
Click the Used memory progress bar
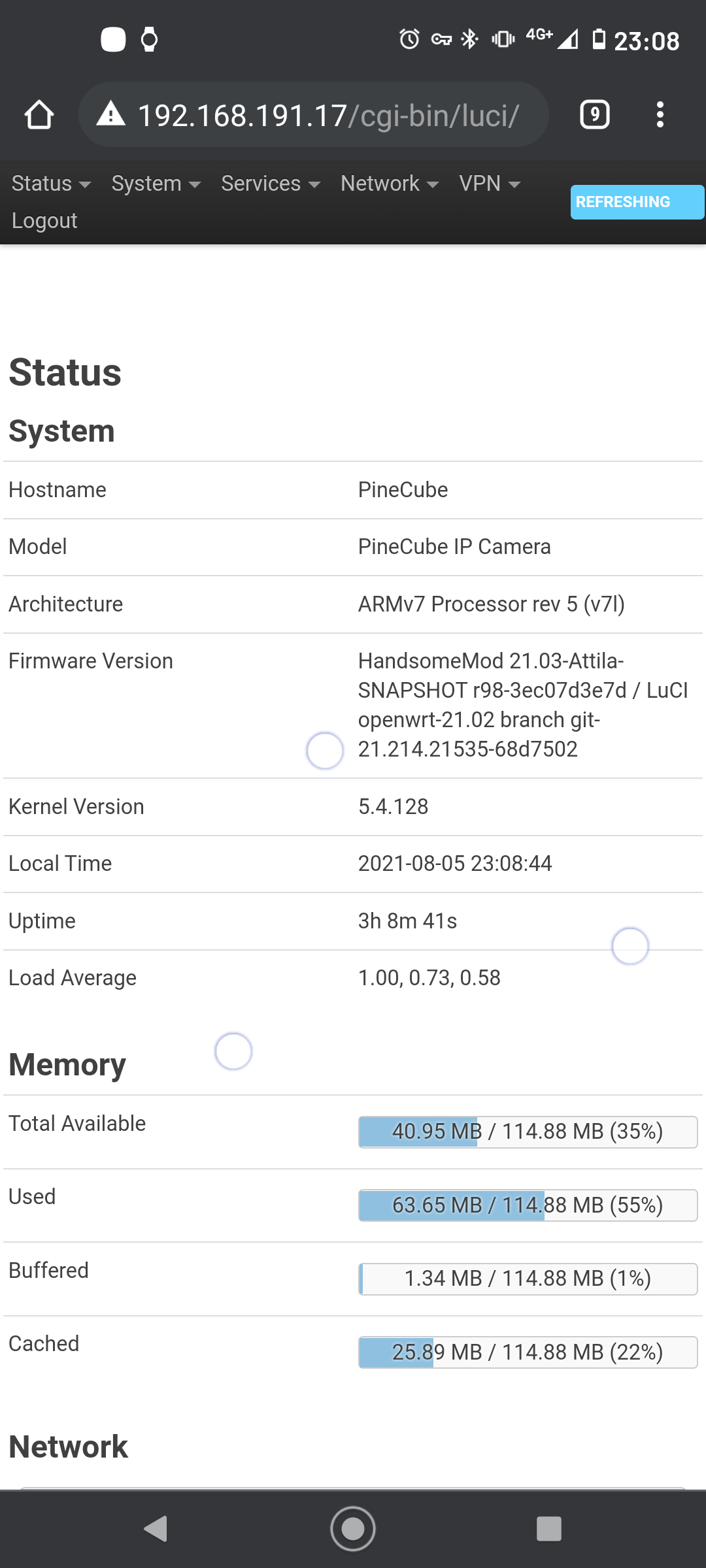click(x=528, y=1205)
